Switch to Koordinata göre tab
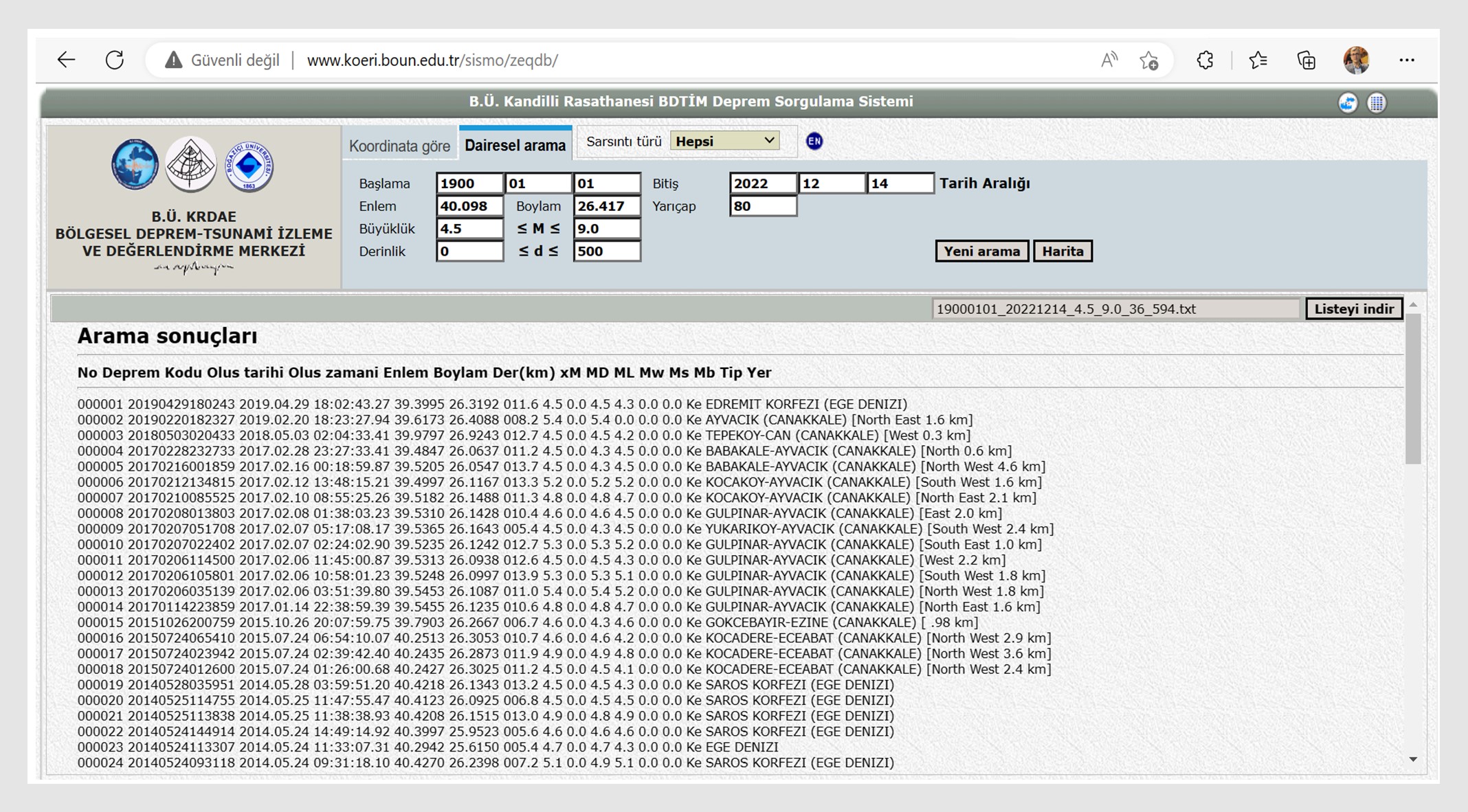The width and height of the screenshot is (1468, 812). pyautogui.click(x=399, y=146)
